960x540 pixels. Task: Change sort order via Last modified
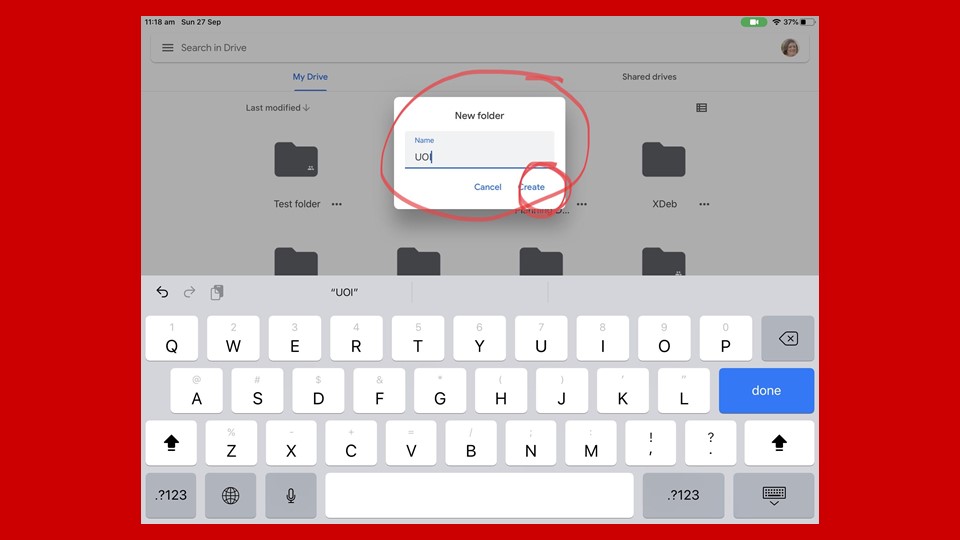(278, 108)
